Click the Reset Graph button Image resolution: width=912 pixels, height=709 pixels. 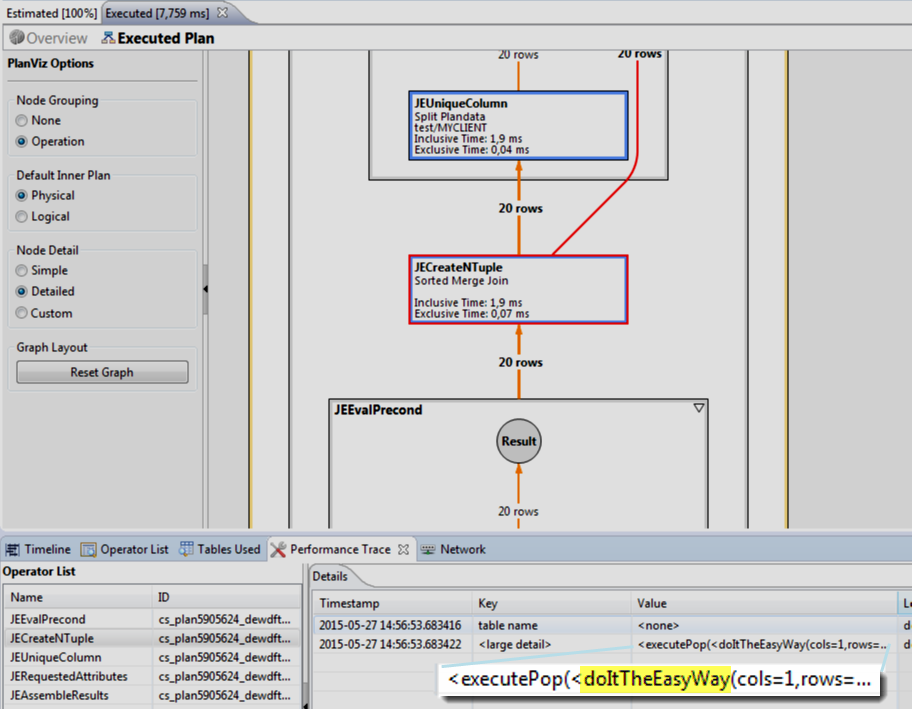coord(102,372)
